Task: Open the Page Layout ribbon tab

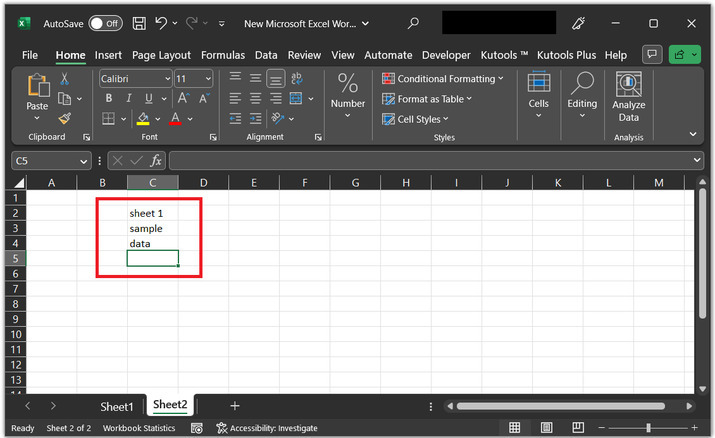Action: point(161,55)
